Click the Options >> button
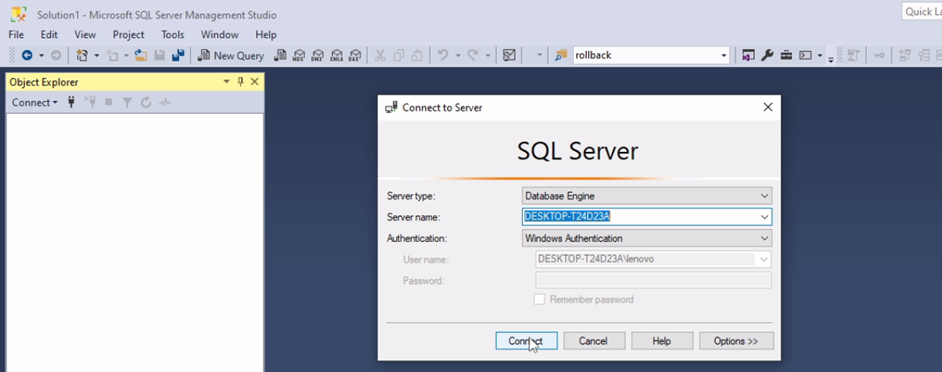Image resolution: width=942 pixels, height=372 pixels. click(x=736, y=341)
